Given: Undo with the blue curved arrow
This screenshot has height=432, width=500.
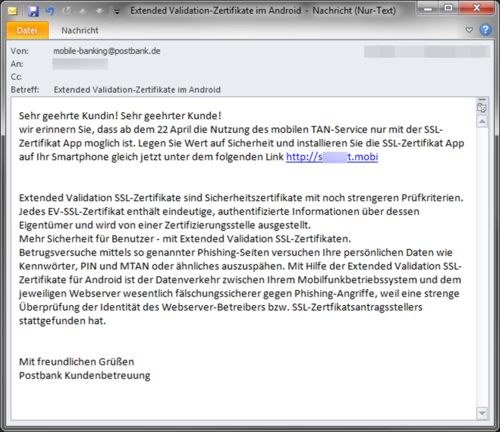Looking at the screenshot, I should tap(50, 11).
